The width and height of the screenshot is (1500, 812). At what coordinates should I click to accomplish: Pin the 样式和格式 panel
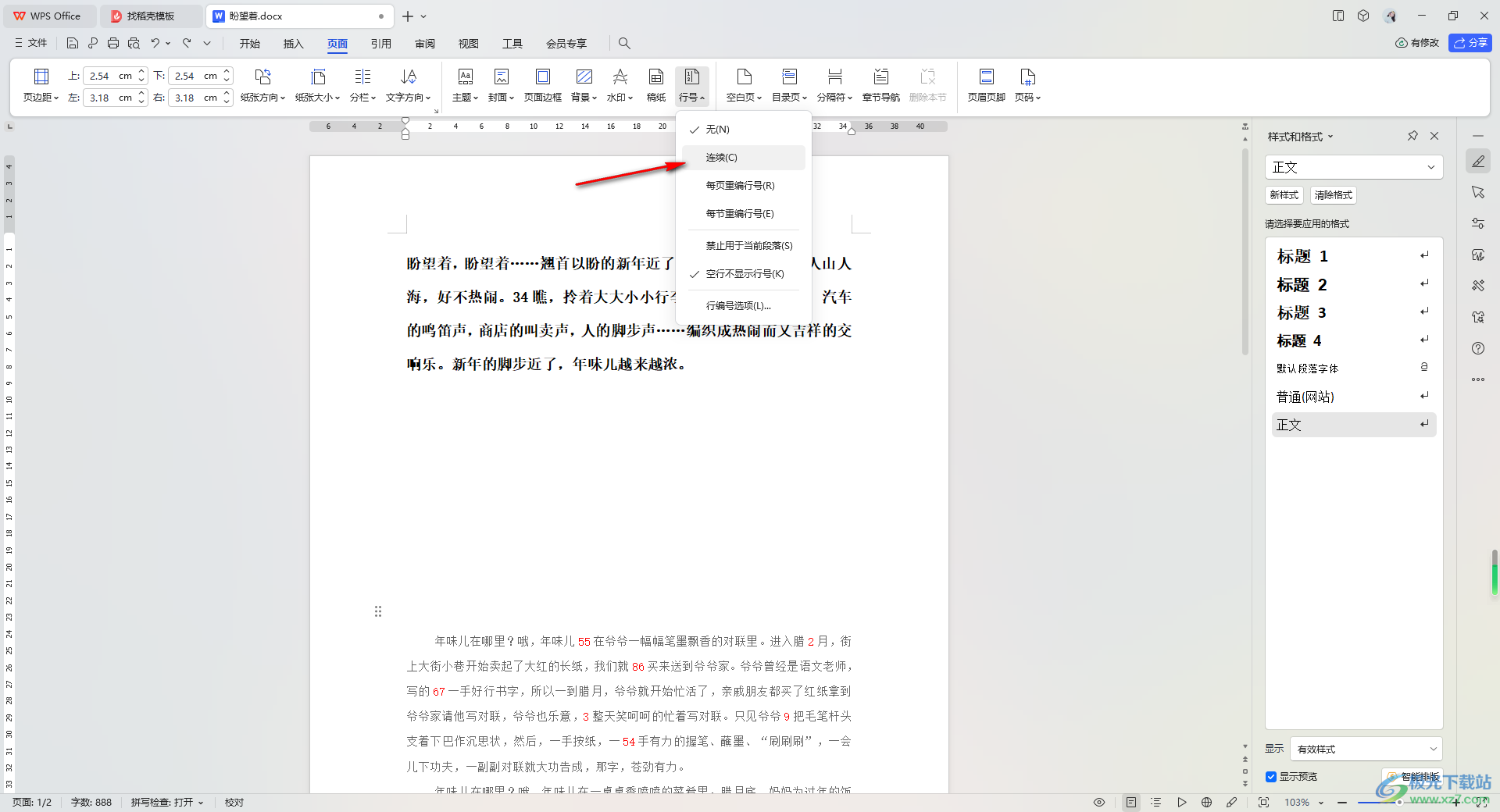tap(1412, 136)
